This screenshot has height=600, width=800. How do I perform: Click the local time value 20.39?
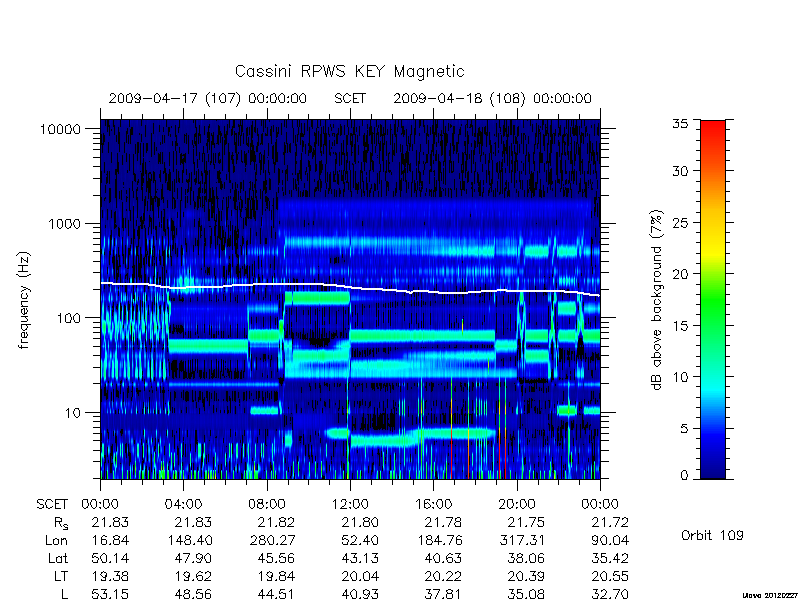point(526,577)
